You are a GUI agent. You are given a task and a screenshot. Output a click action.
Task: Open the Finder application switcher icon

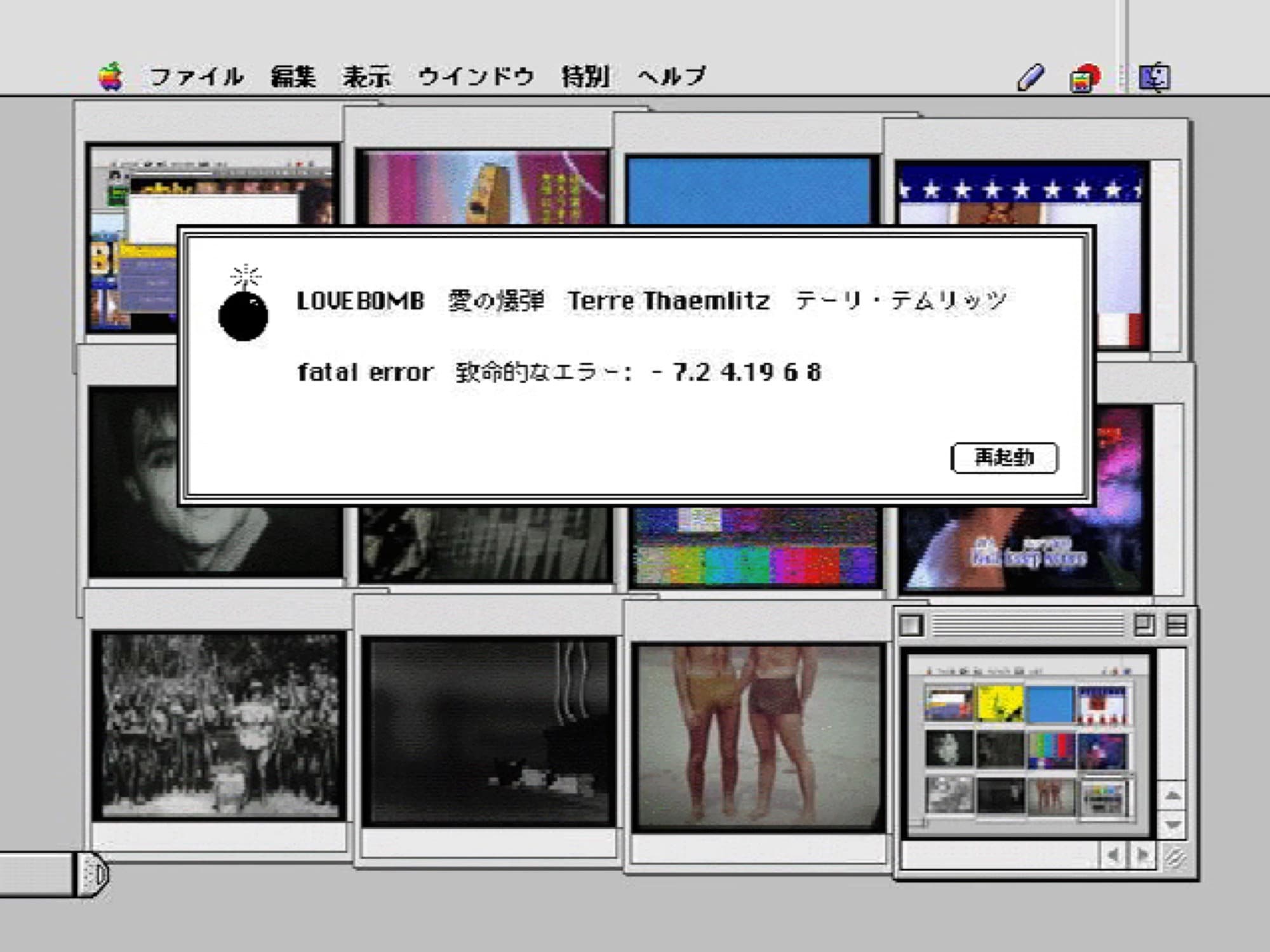click(x=1154, y=78)
